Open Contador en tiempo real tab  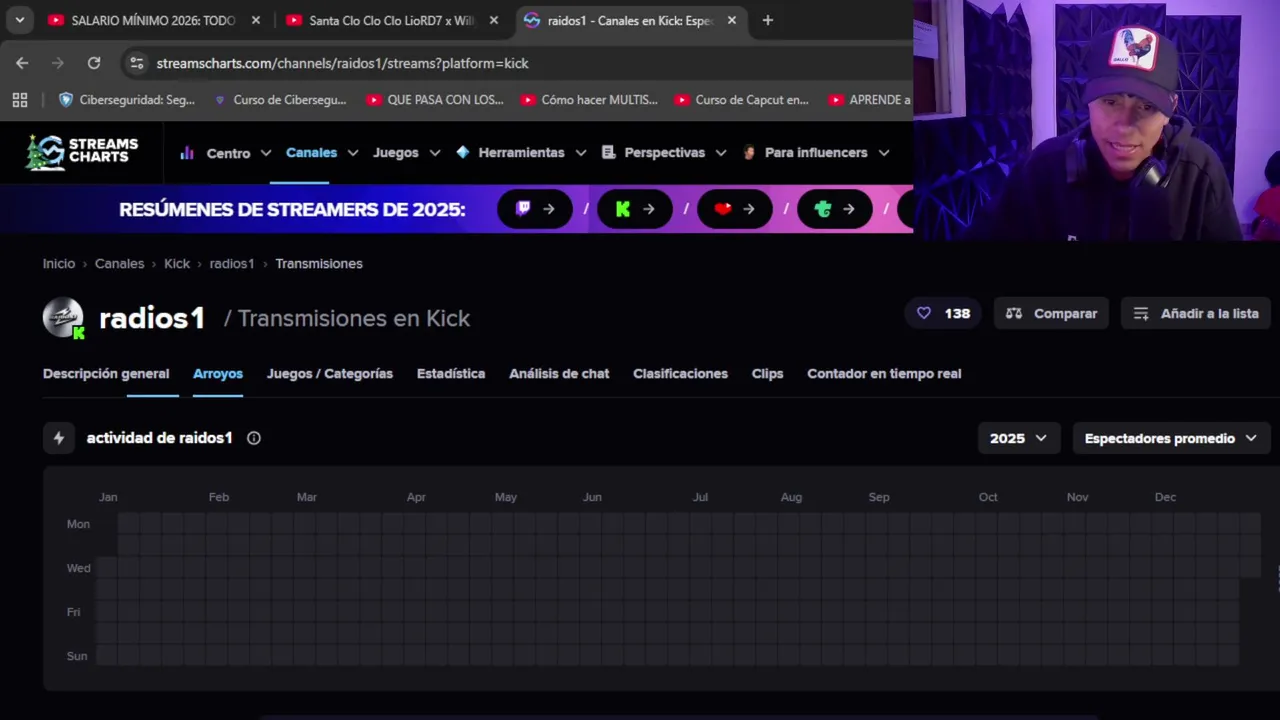coord(884,374)
